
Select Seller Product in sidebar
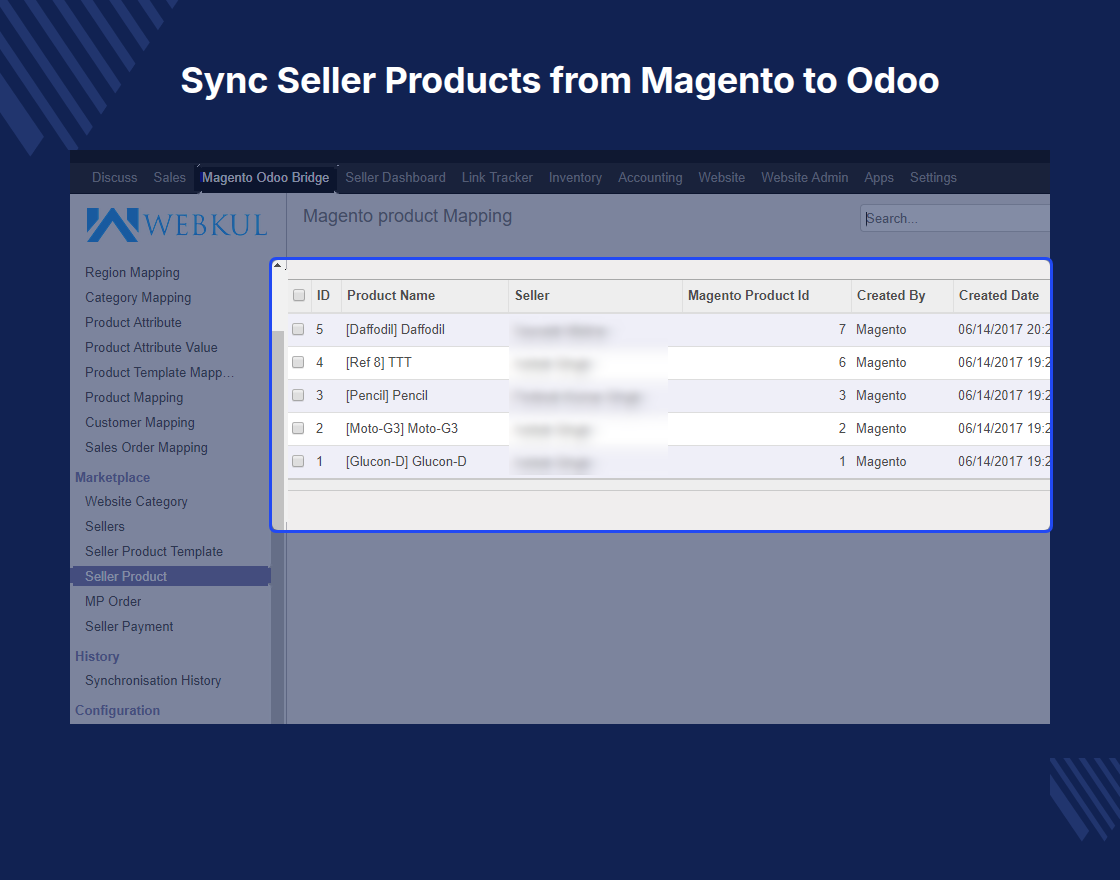171,576
